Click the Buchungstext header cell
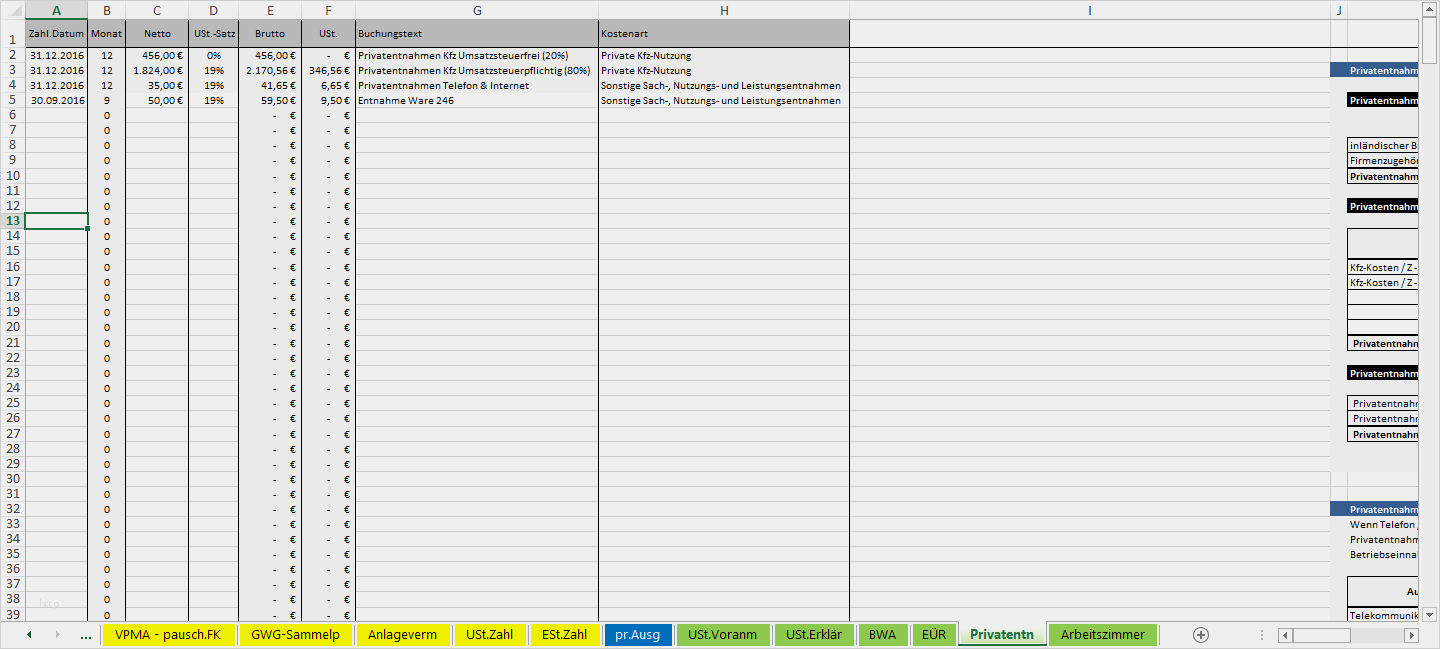Image resolution: width=1440 pixels, height=649 pixels. (x=477, y=34)
